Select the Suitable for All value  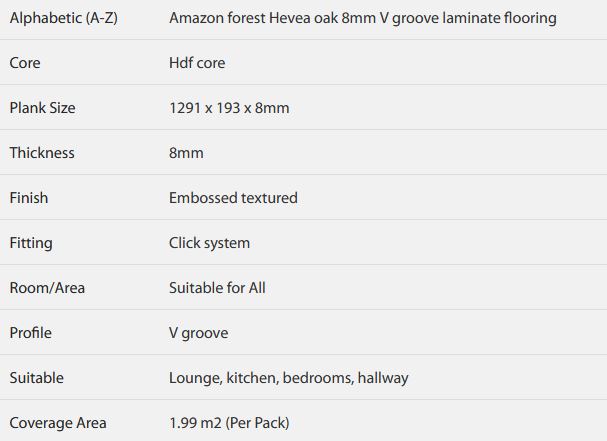pos(217,288)
